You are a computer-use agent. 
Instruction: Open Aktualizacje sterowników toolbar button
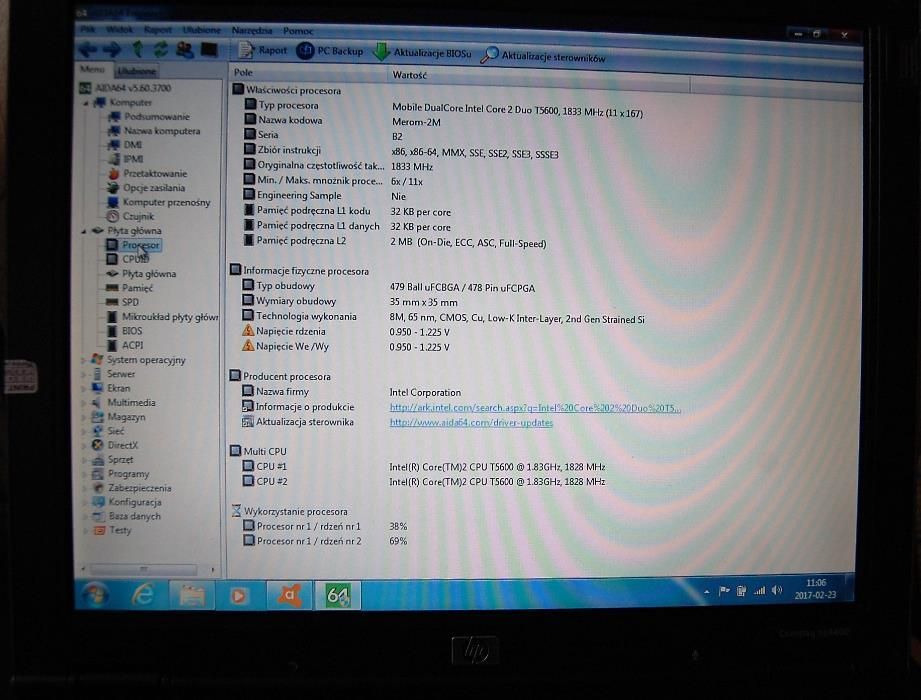coord(543,56)
